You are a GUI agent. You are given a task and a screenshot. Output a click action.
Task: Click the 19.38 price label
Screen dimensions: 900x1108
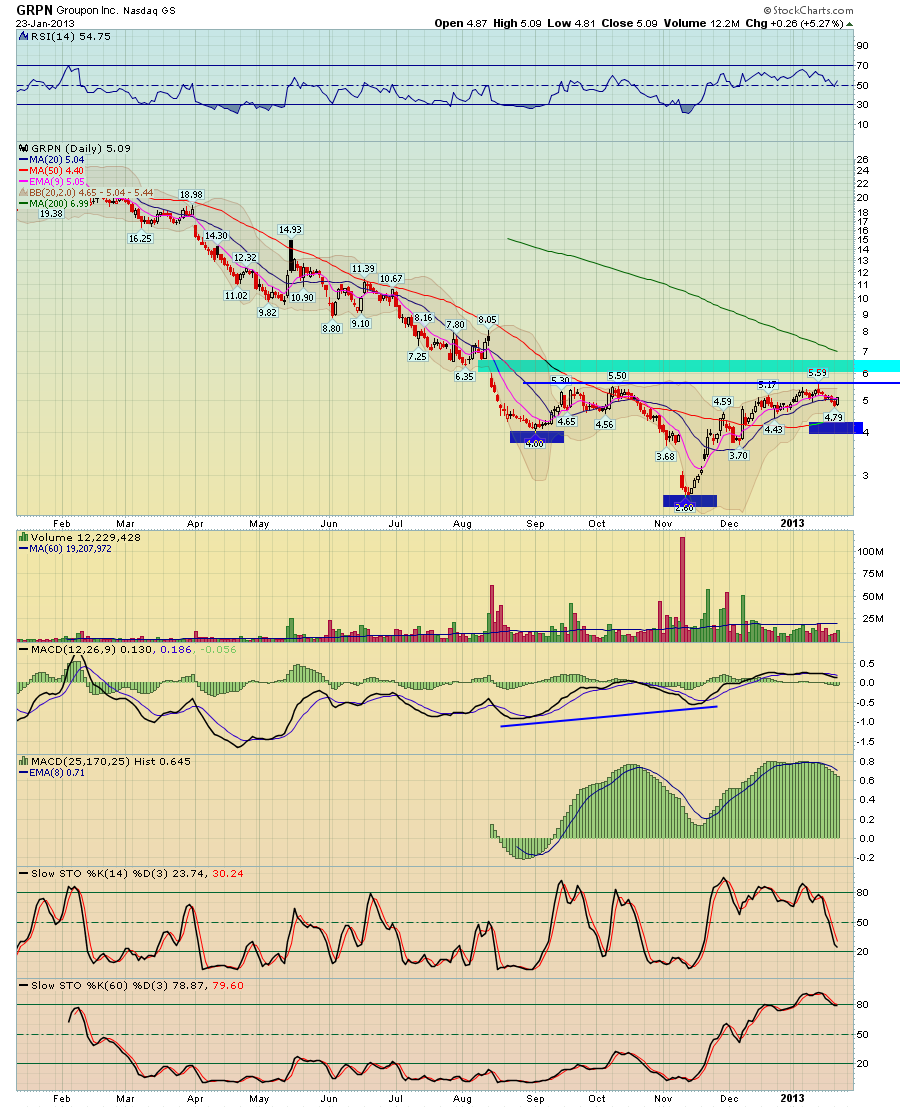click(51, 213)
